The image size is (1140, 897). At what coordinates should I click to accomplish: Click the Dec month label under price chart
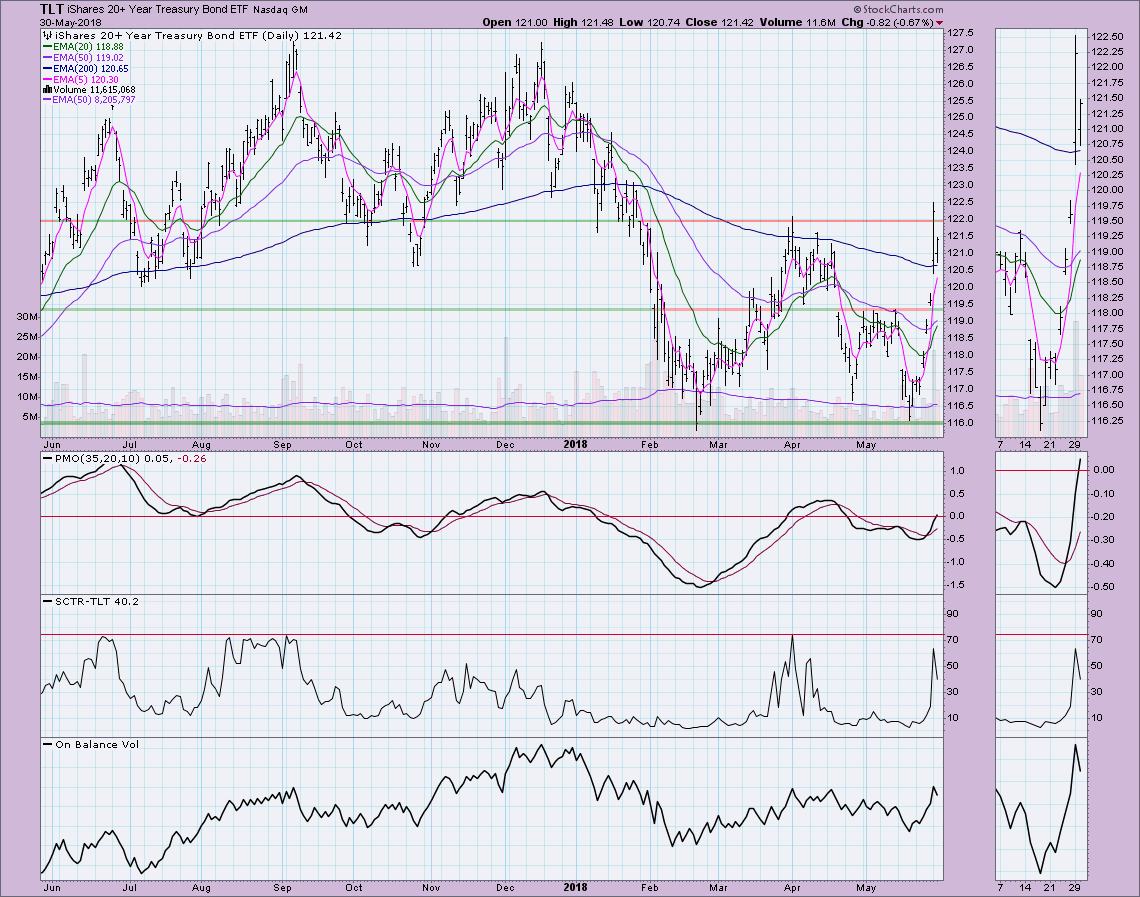pyautogui.click(x=505, y=439)
